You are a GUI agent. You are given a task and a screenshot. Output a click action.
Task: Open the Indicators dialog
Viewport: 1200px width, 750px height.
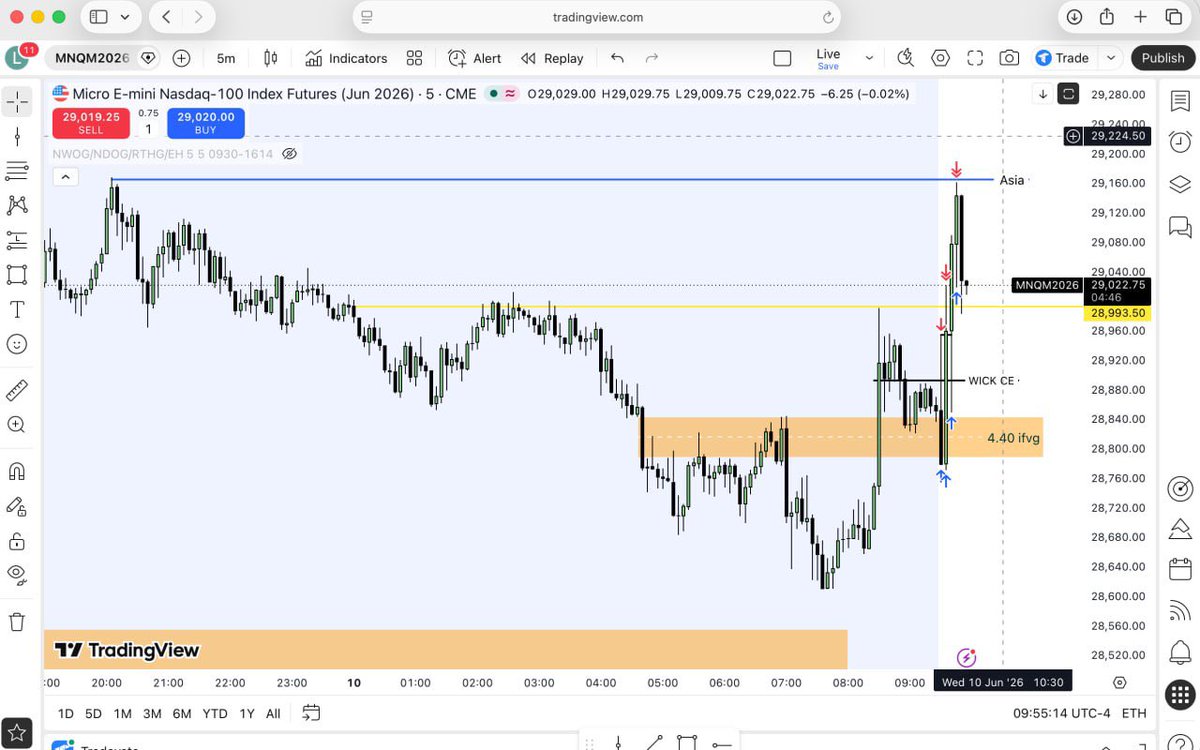click(346, 58)
